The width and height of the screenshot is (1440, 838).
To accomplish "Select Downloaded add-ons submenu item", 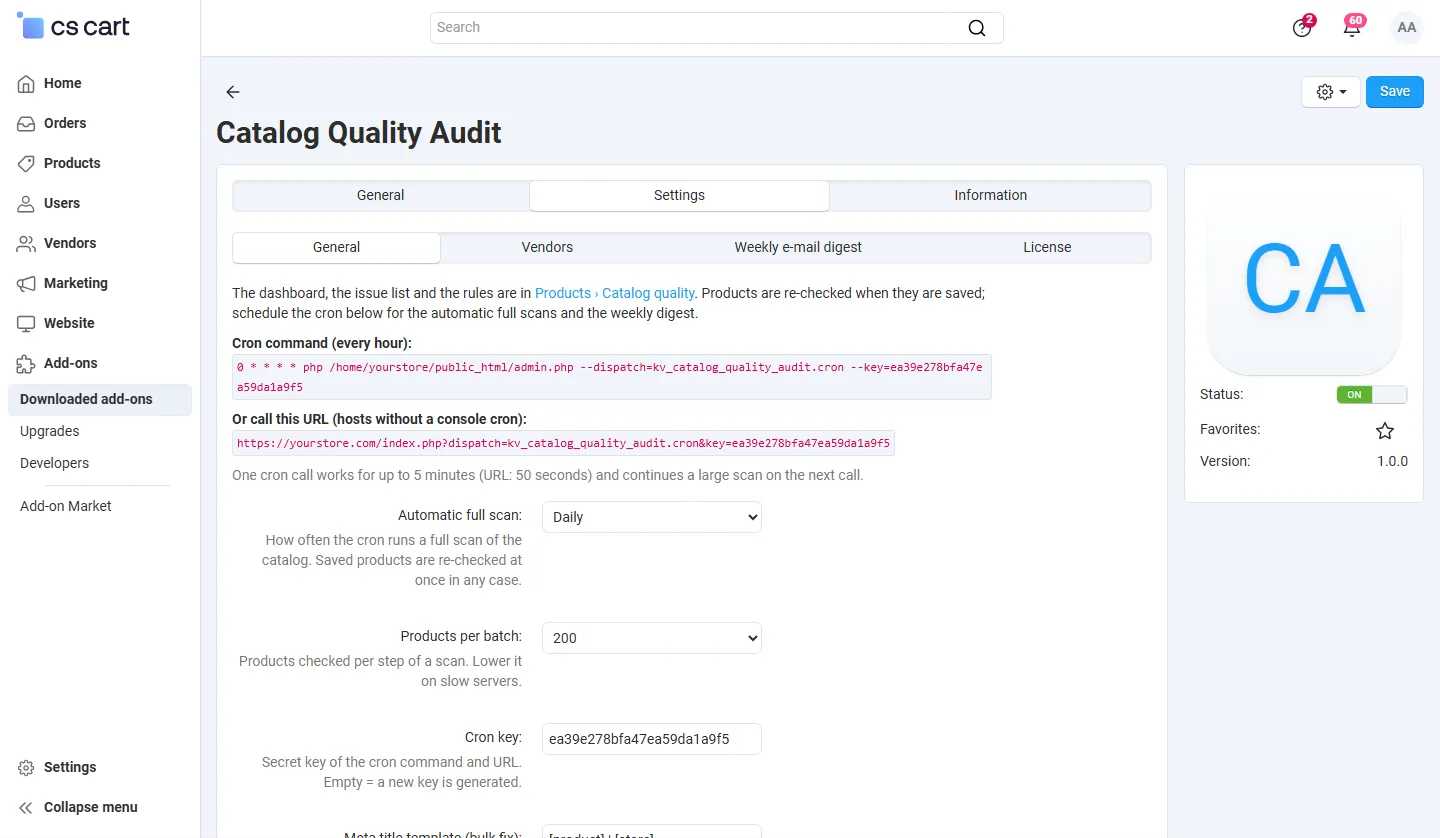I will tap(100, 399).
